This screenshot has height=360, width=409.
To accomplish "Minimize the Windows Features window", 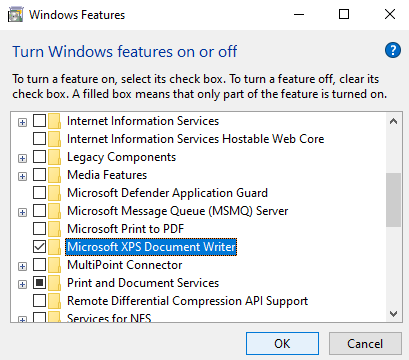I will coord(299,14).
